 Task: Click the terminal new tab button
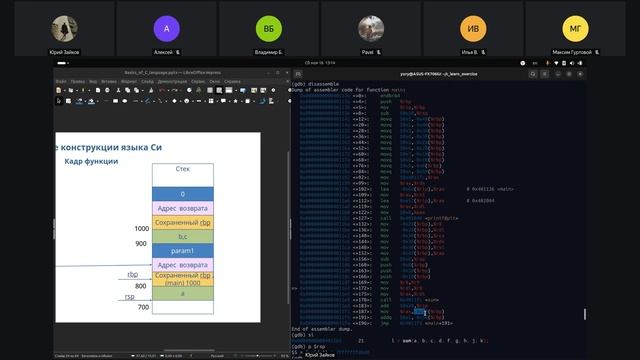(298, 74)
